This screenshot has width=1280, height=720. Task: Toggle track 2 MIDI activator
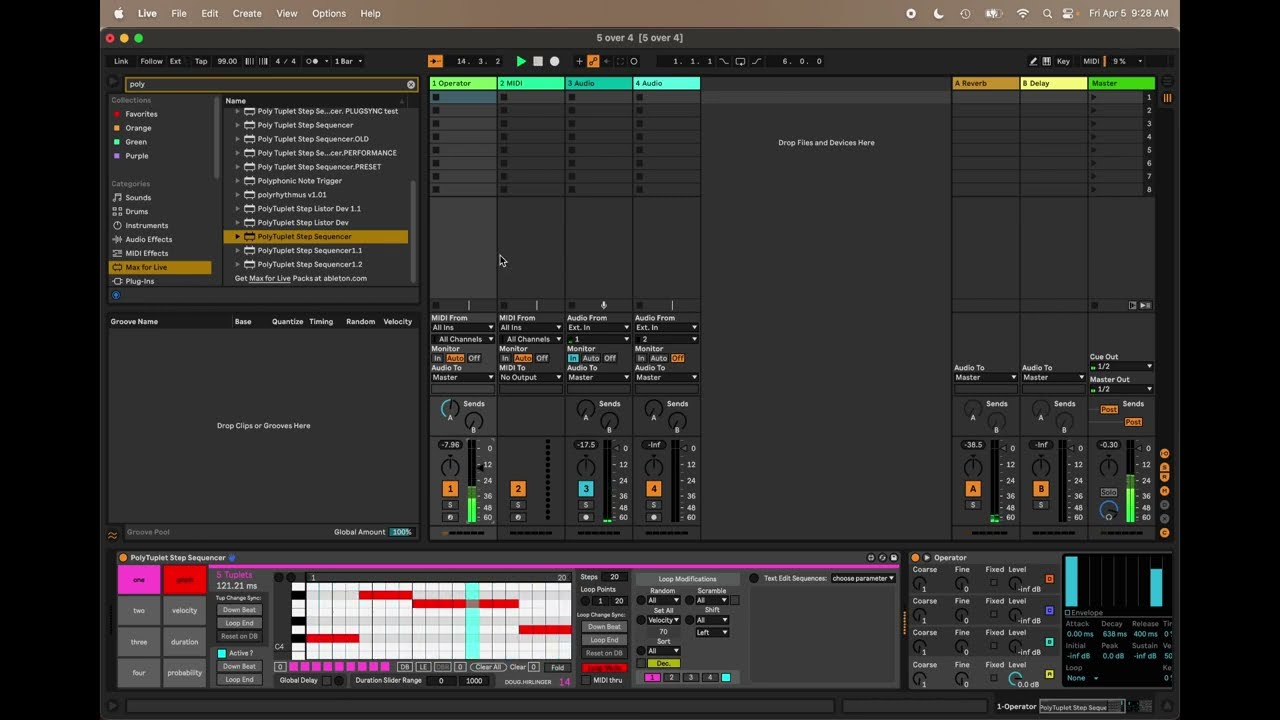point(518,489)
